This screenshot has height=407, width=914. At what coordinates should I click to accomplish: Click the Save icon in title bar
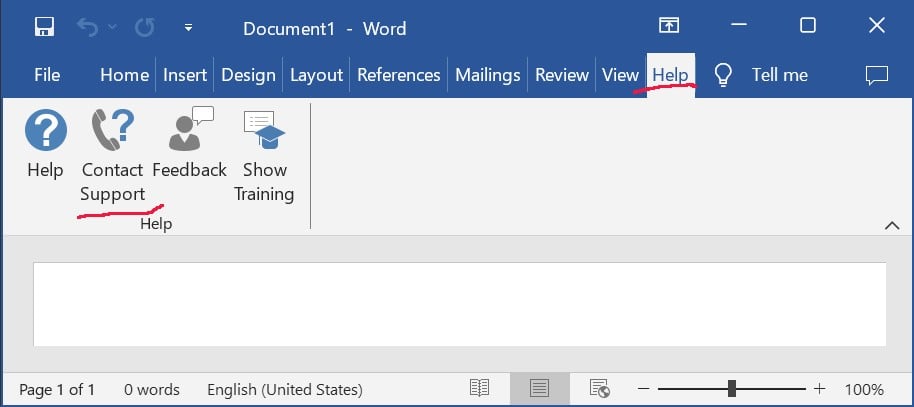(x=45, y=27)
